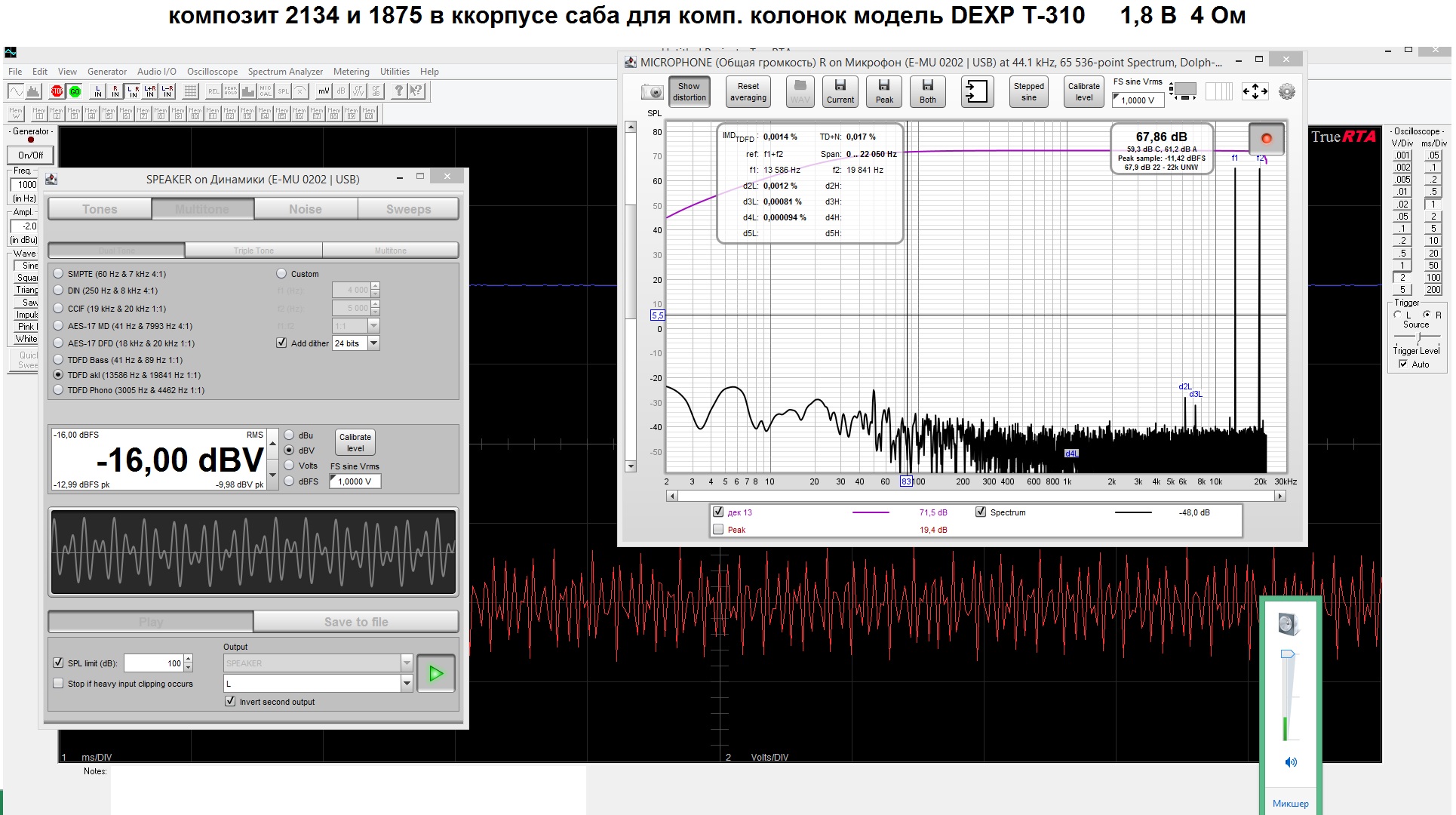Open the output channel L dropdown
The height and width of the screenshot is (815, 1456).
coord(407,684)
